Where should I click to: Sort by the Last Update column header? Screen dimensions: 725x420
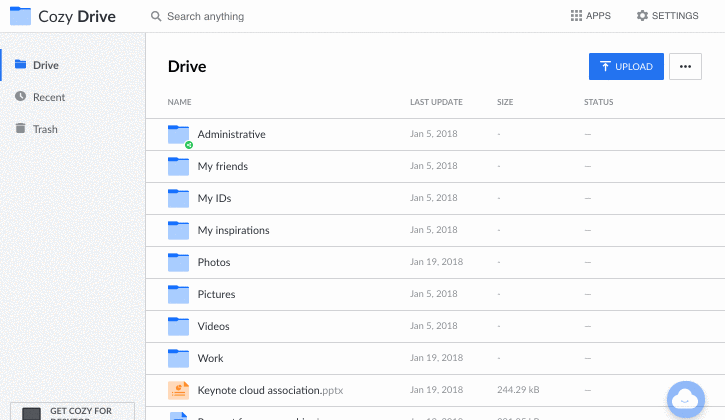(x=436, y=102)
